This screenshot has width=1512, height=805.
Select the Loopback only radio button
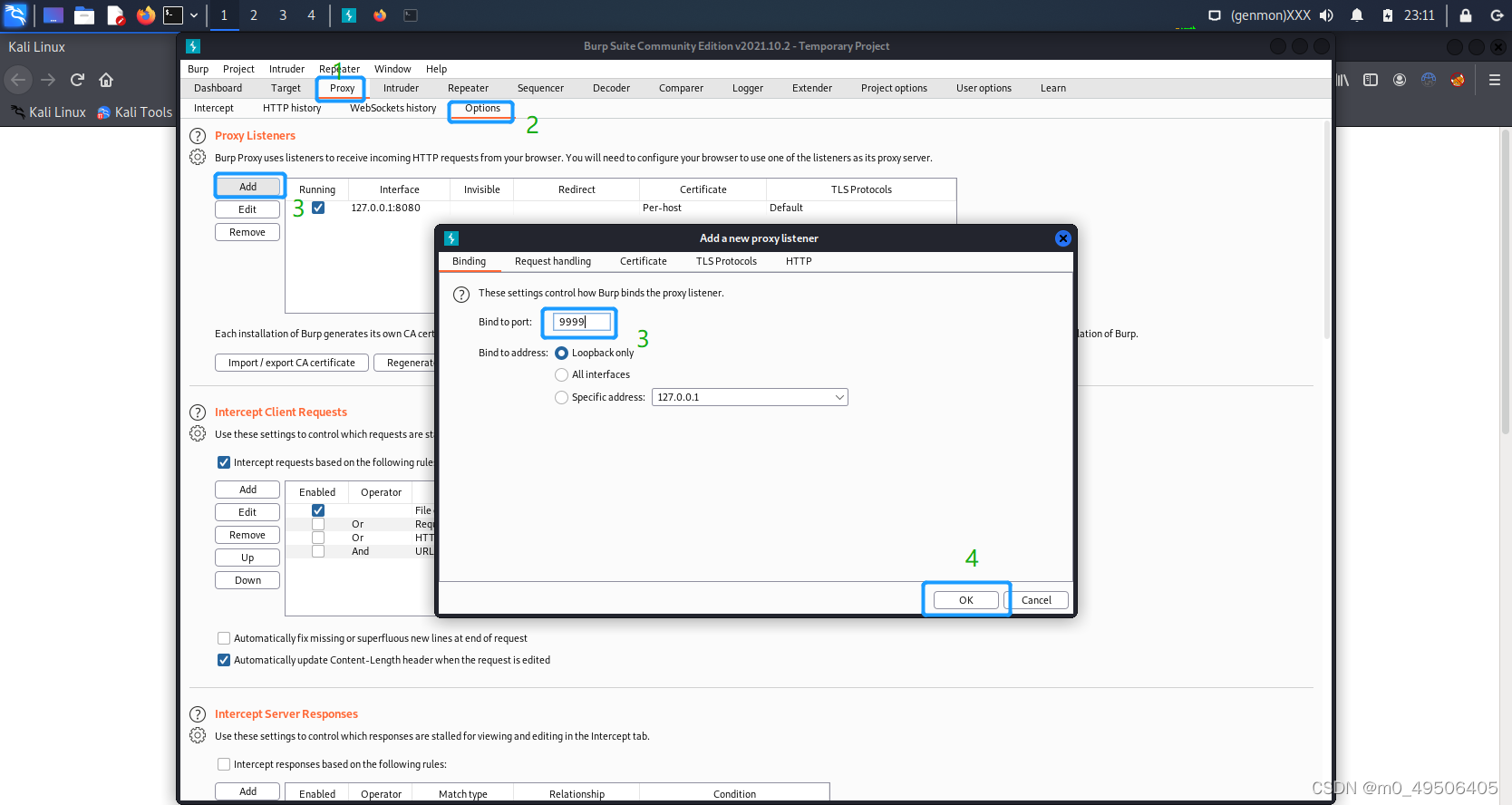pyautogui.click(x=562, y=353)
